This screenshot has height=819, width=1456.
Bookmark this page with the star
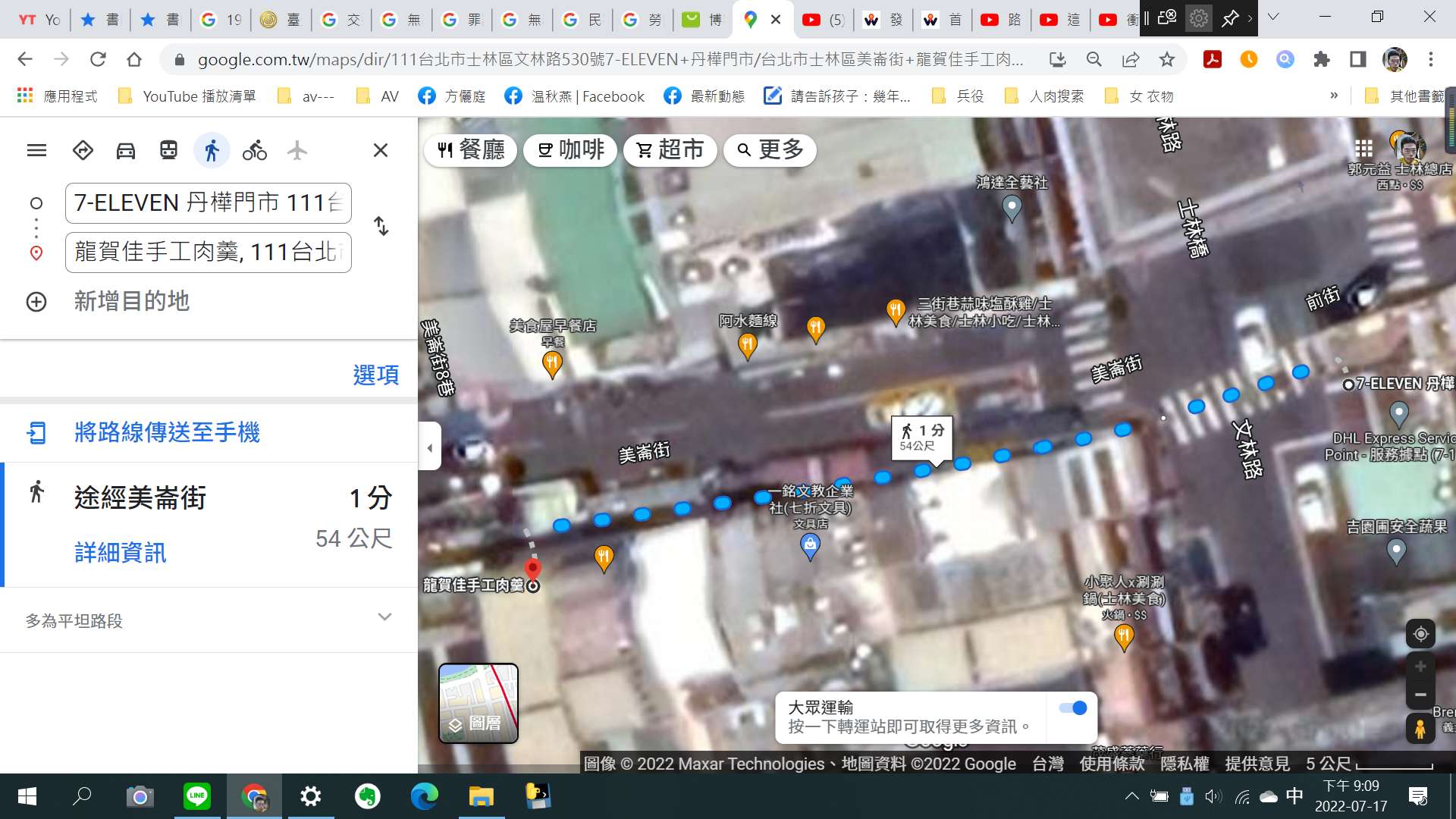pos(1167,59)
